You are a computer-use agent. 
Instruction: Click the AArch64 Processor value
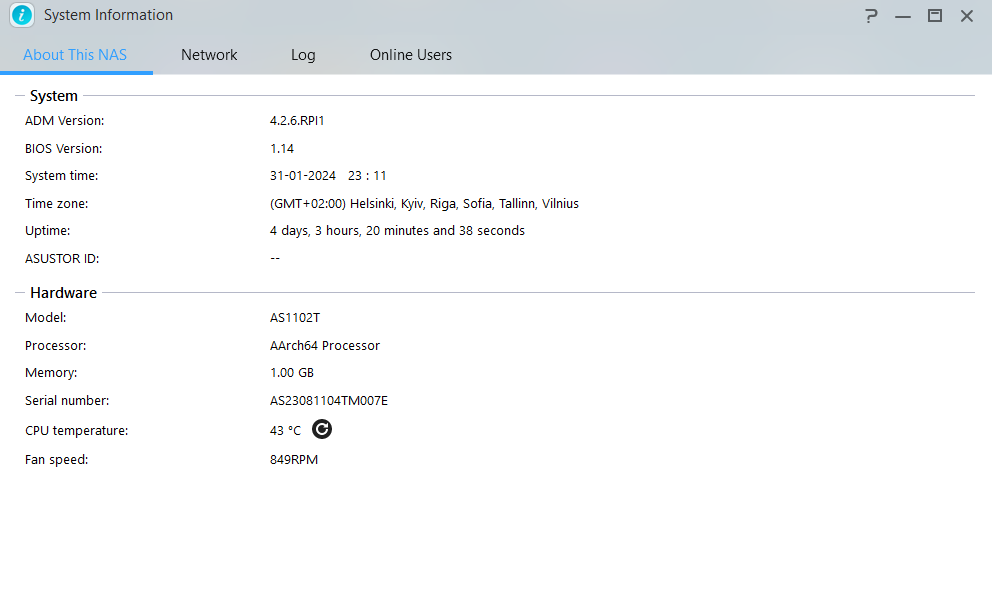click(325, 346)
